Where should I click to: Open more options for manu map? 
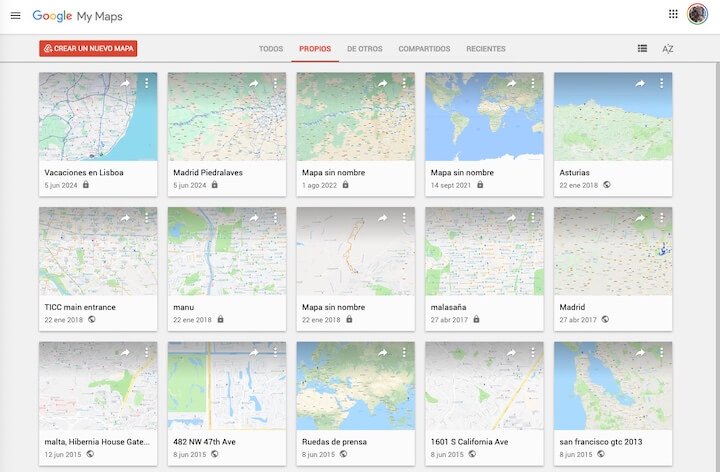coord(275,218)
